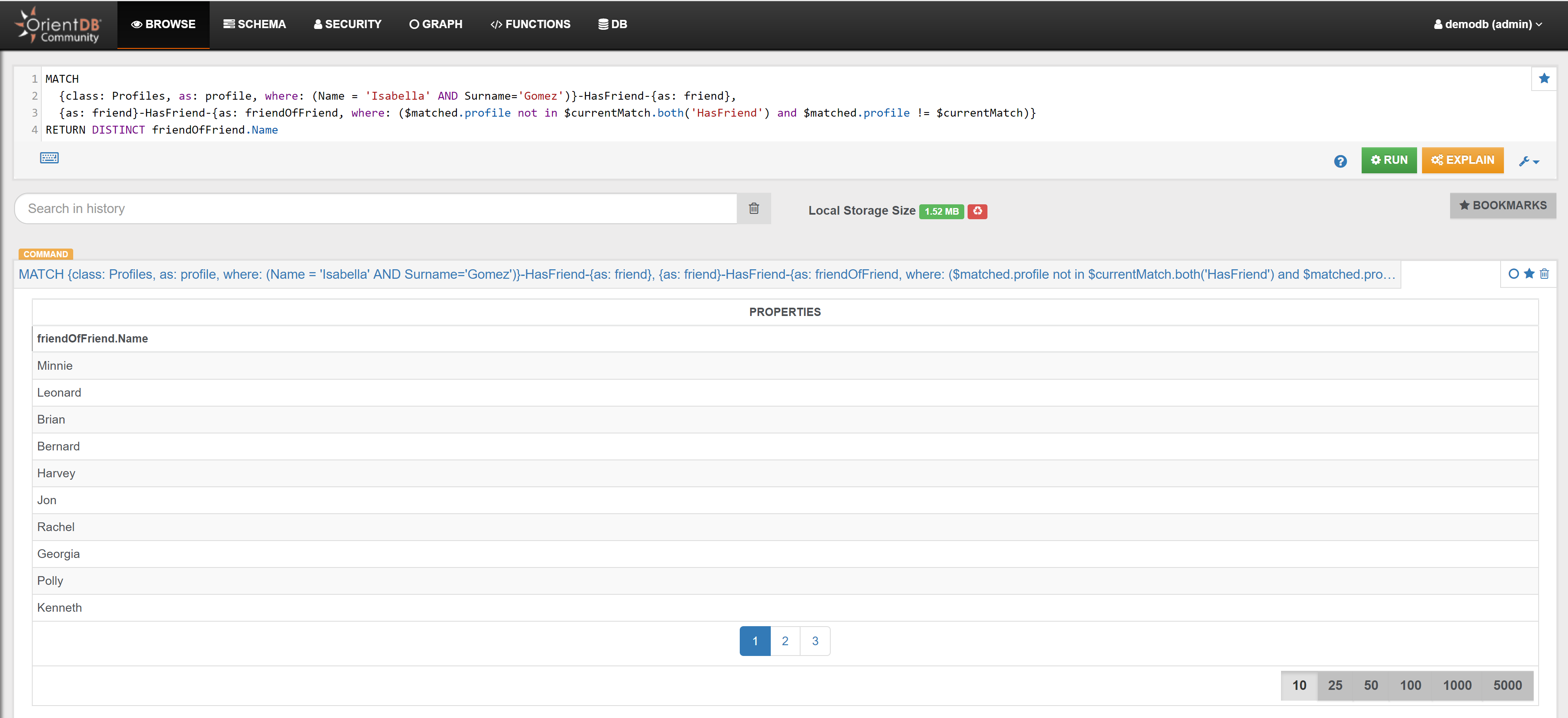Open the query help question mark icon

(1340, 161)
